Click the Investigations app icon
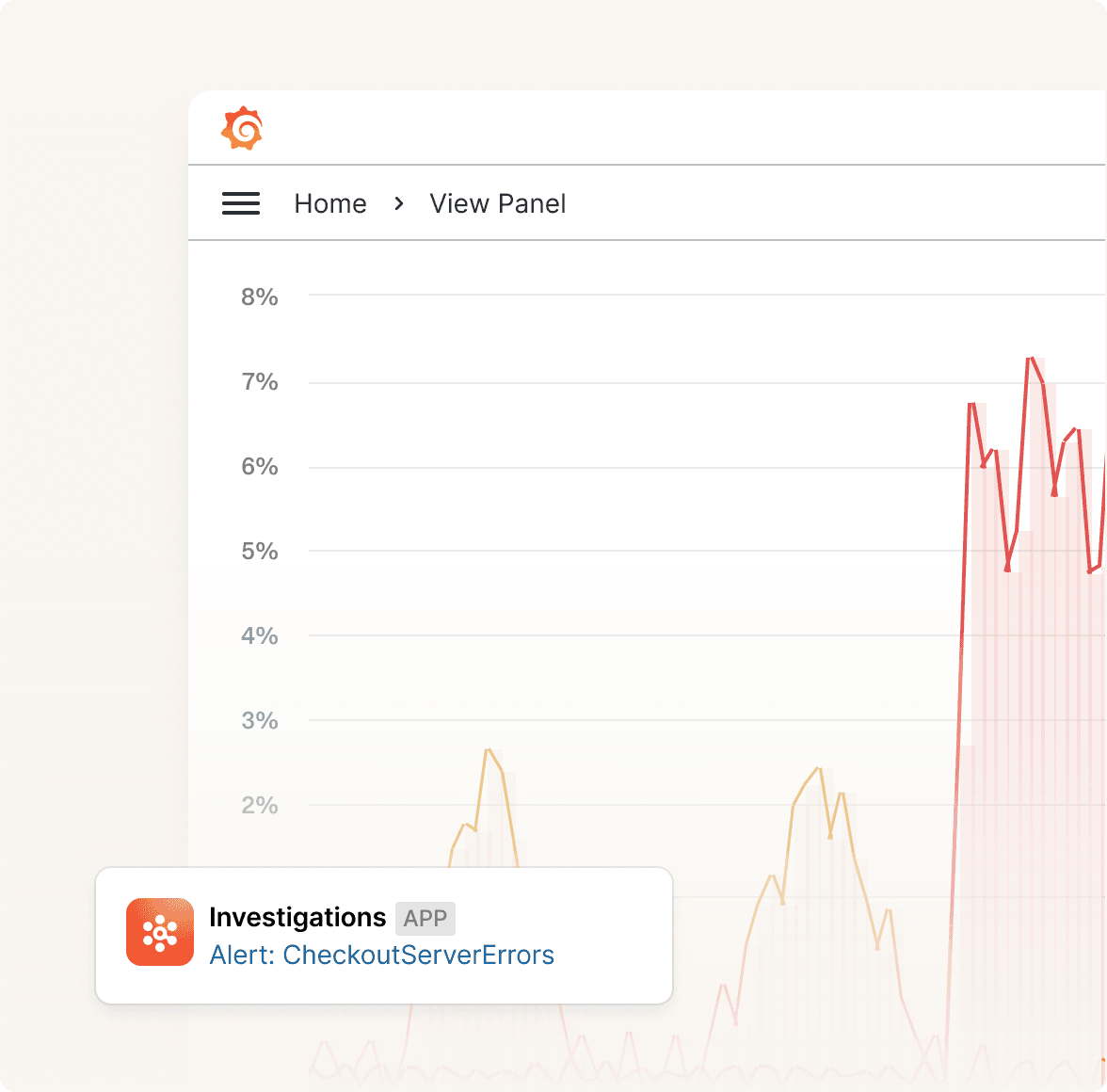1107x1092 pixels. tap(160, 932)
